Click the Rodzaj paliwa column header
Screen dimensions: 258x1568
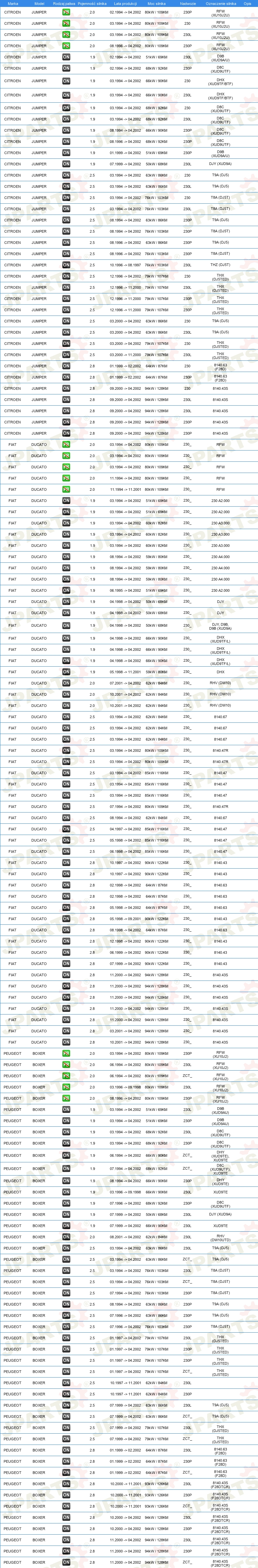click(65, 4)
